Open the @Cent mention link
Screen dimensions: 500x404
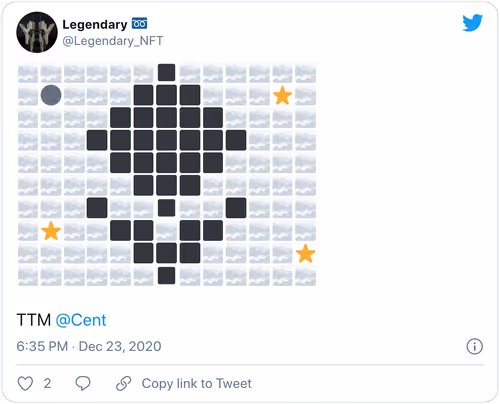pos(81,320)
